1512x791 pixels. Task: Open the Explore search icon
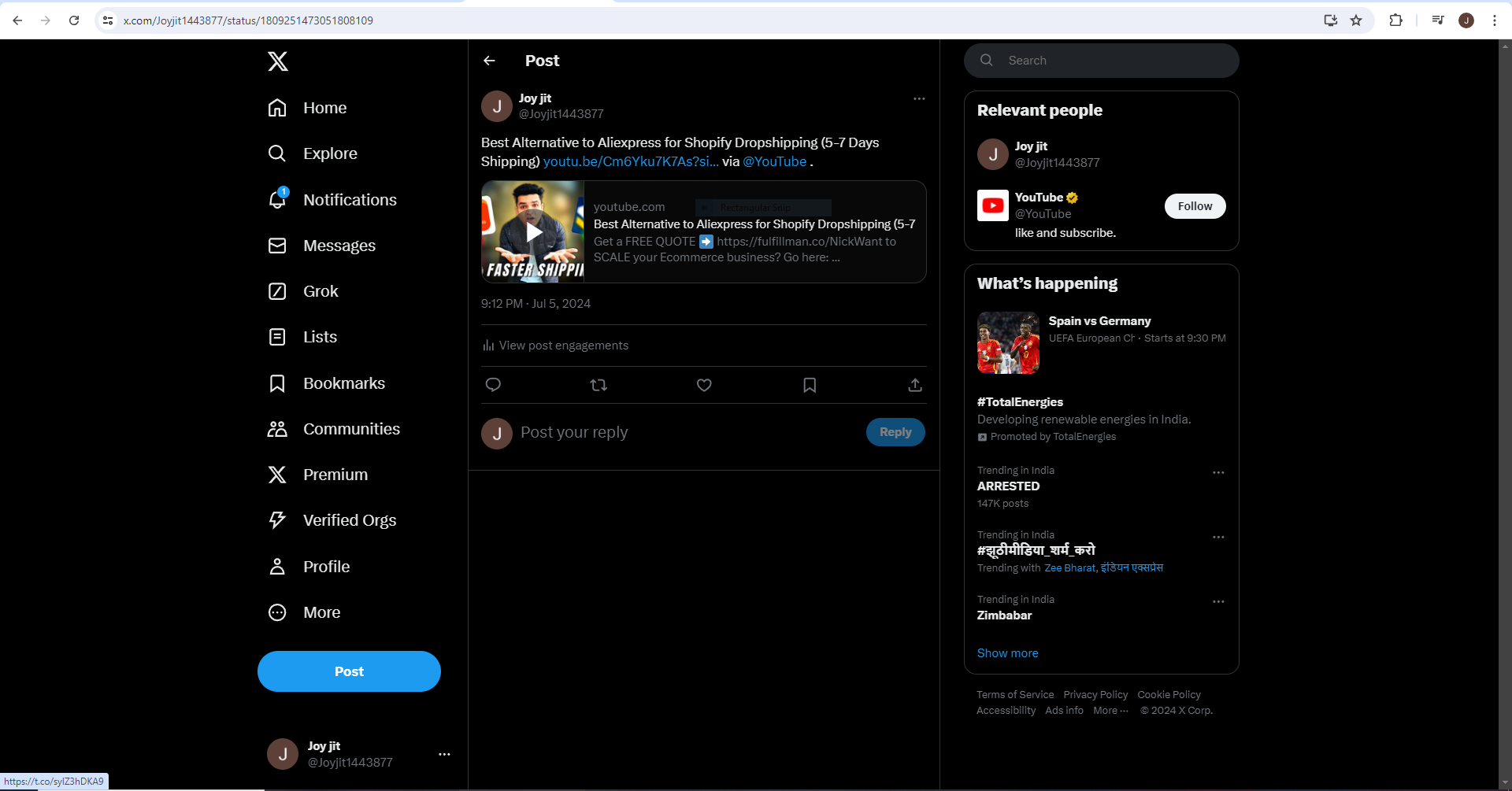coord(277,153)
